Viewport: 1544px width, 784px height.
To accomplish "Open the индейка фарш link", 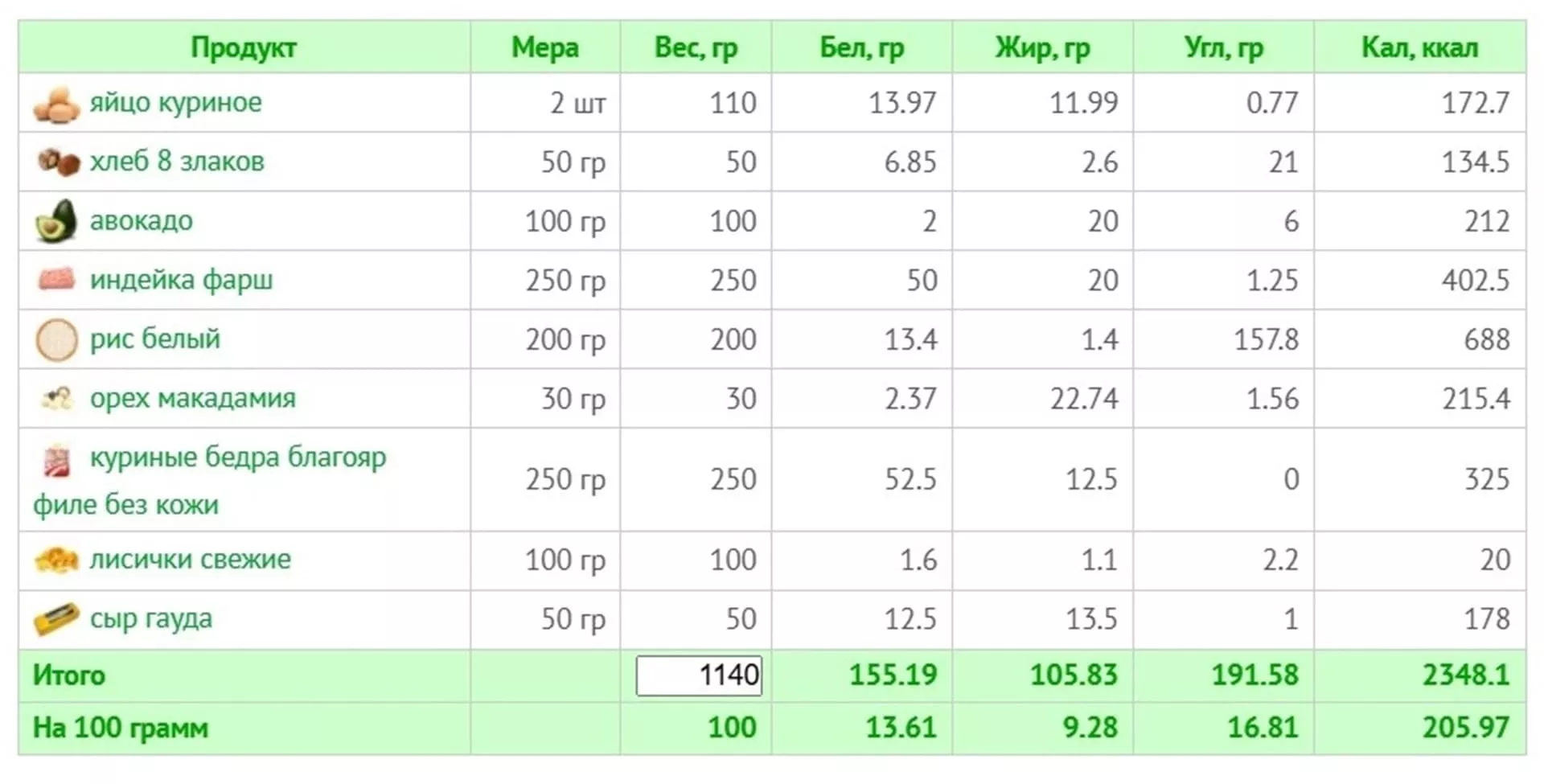I will 181,280.
